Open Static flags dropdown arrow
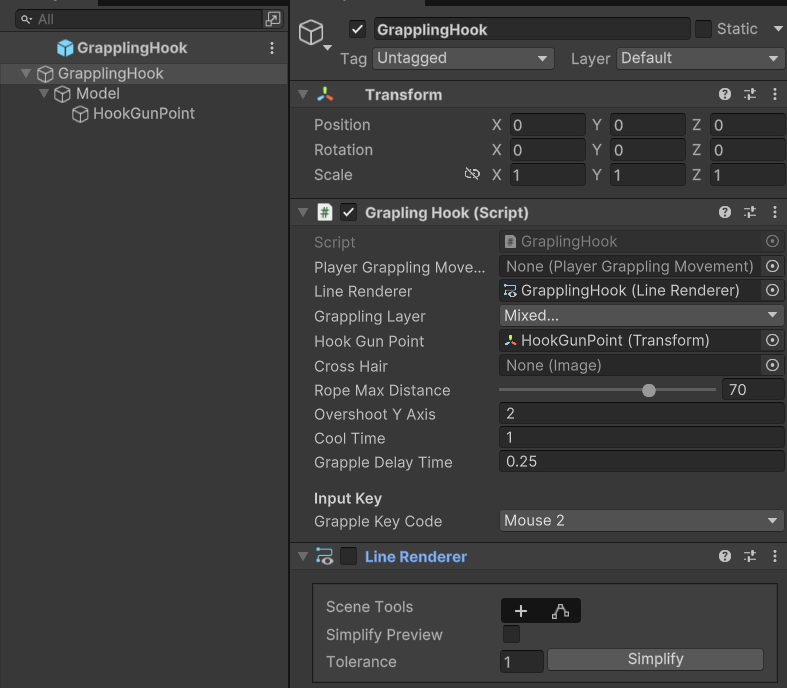This screenshot has height=688, width=787. tap(777, 29)
